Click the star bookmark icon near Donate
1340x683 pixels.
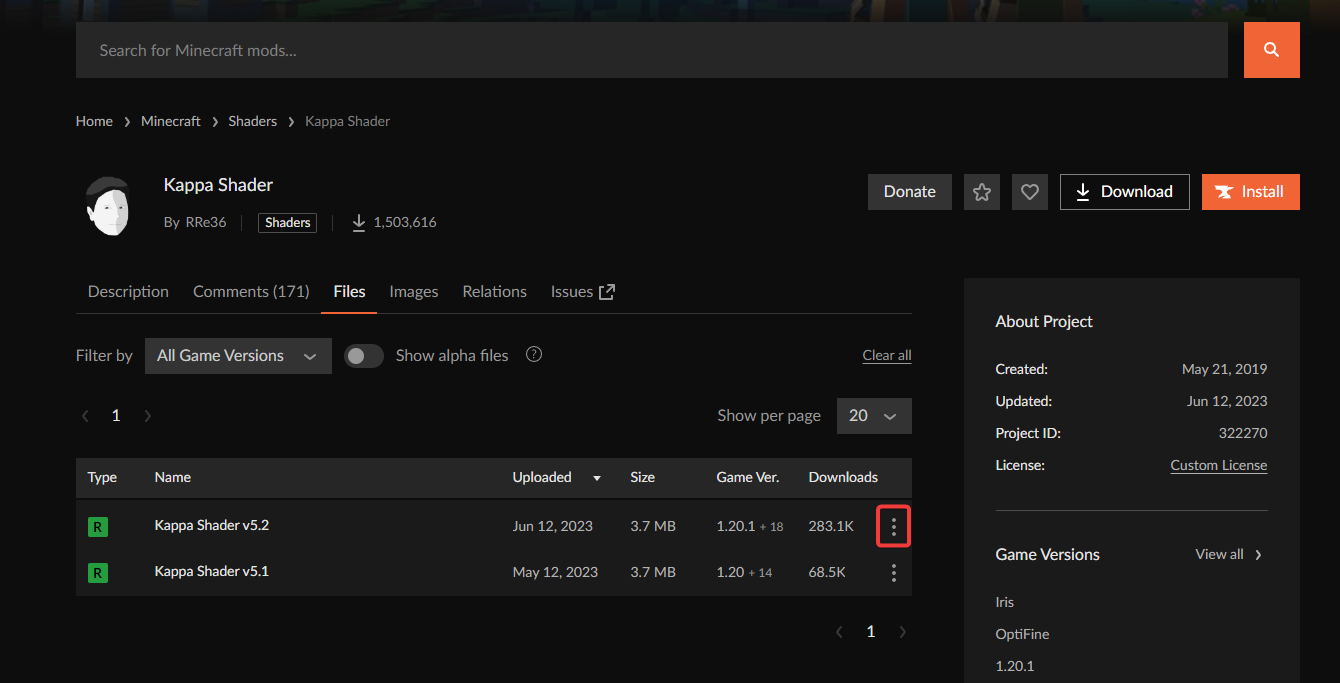point(981,191)
